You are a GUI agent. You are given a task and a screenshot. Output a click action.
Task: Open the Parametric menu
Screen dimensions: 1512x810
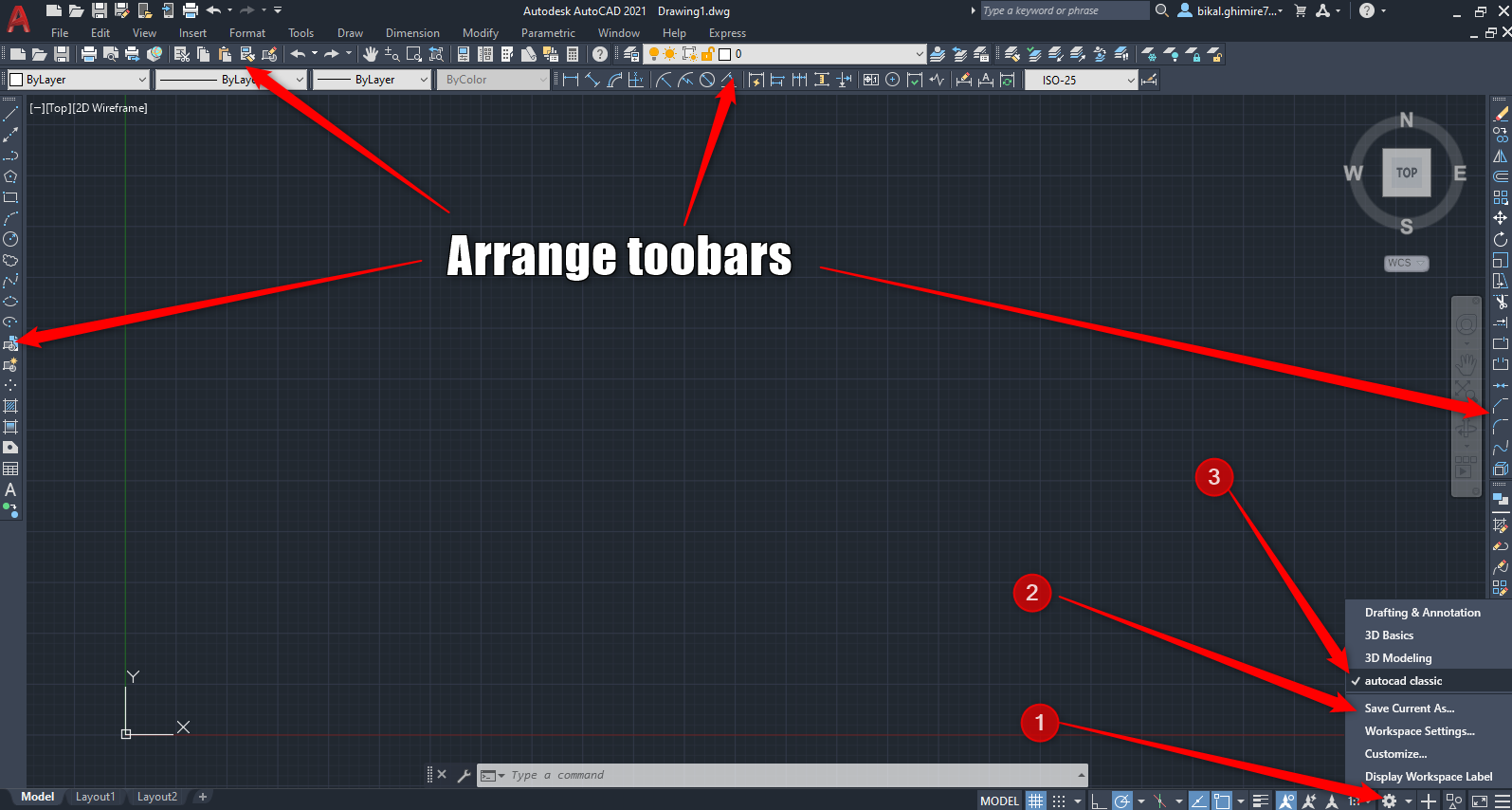click(x=548, y=32)
